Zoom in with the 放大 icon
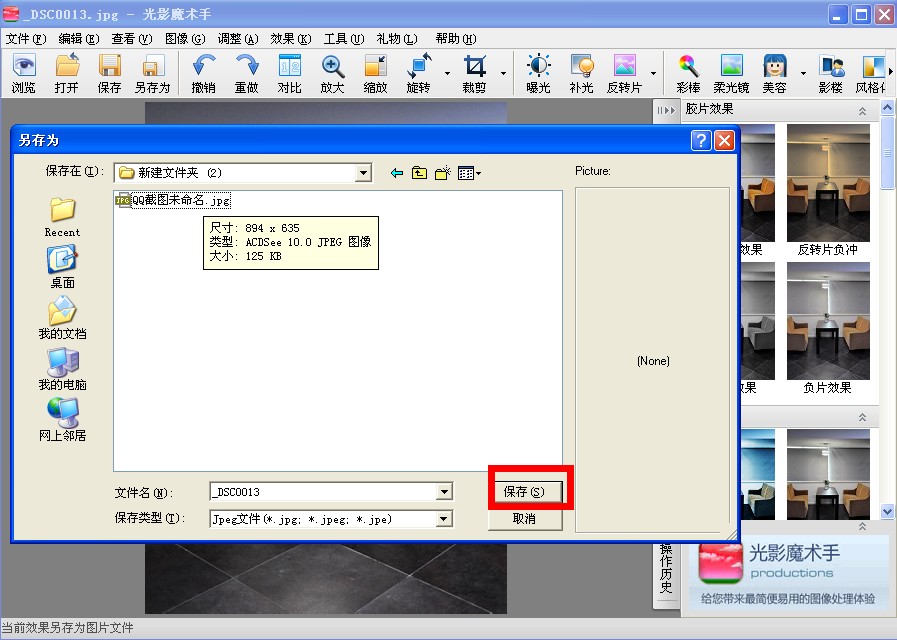This screenshot has width=897, height=640. [332, 73]
